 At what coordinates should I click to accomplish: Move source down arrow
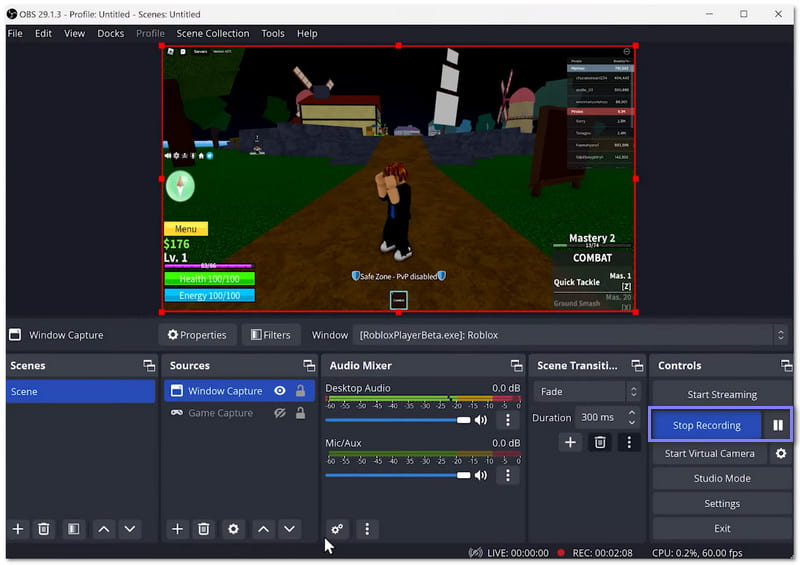(289, 529)
